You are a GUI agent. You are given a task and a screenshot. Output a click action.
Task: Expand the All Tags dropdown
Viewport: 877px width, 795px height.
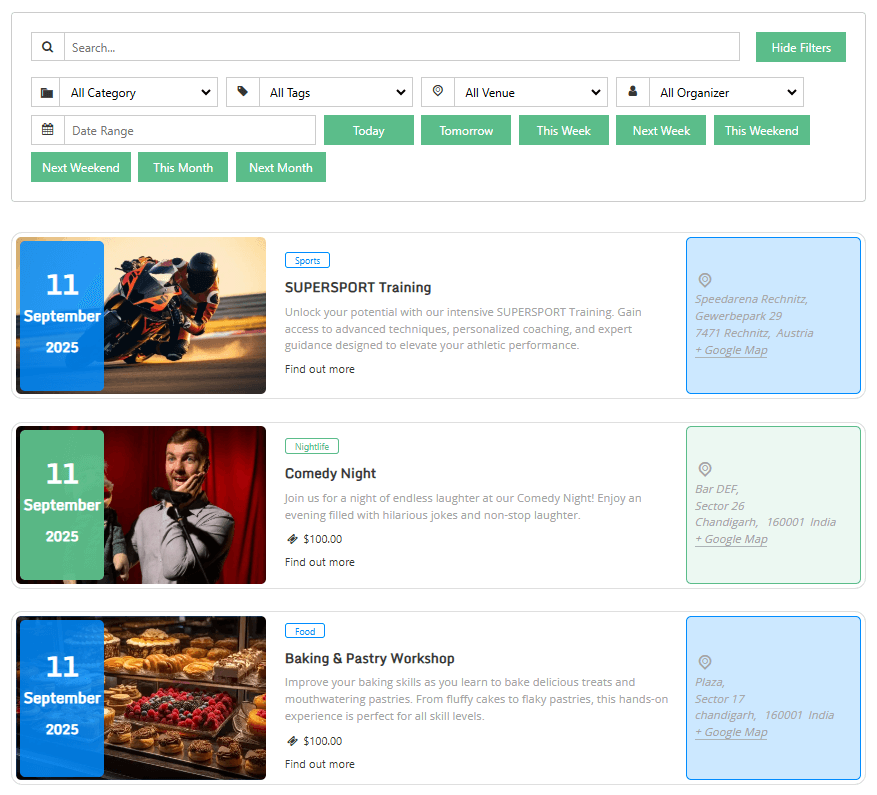coord(335,93)
